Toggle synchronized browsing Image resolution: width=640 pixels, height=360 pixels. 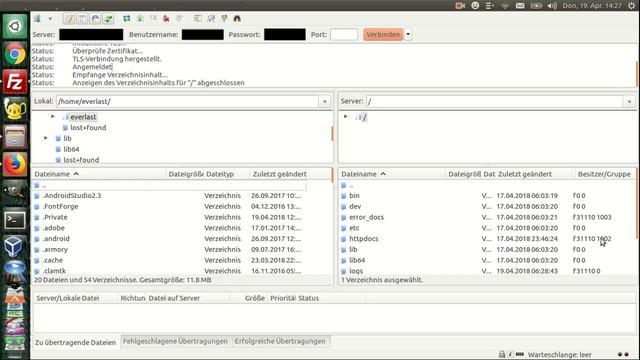224,19
